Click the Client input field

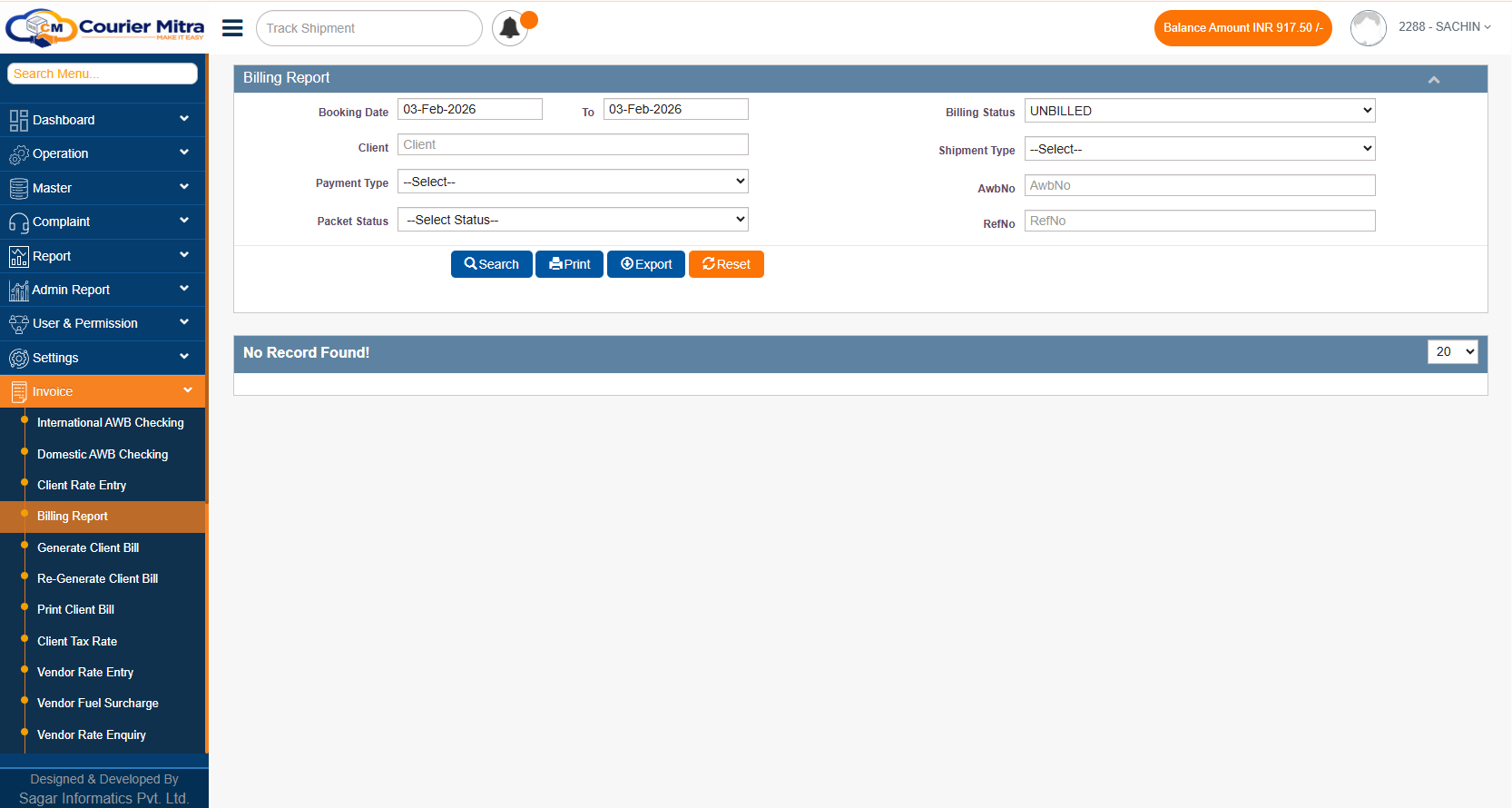tap(573, 144)
